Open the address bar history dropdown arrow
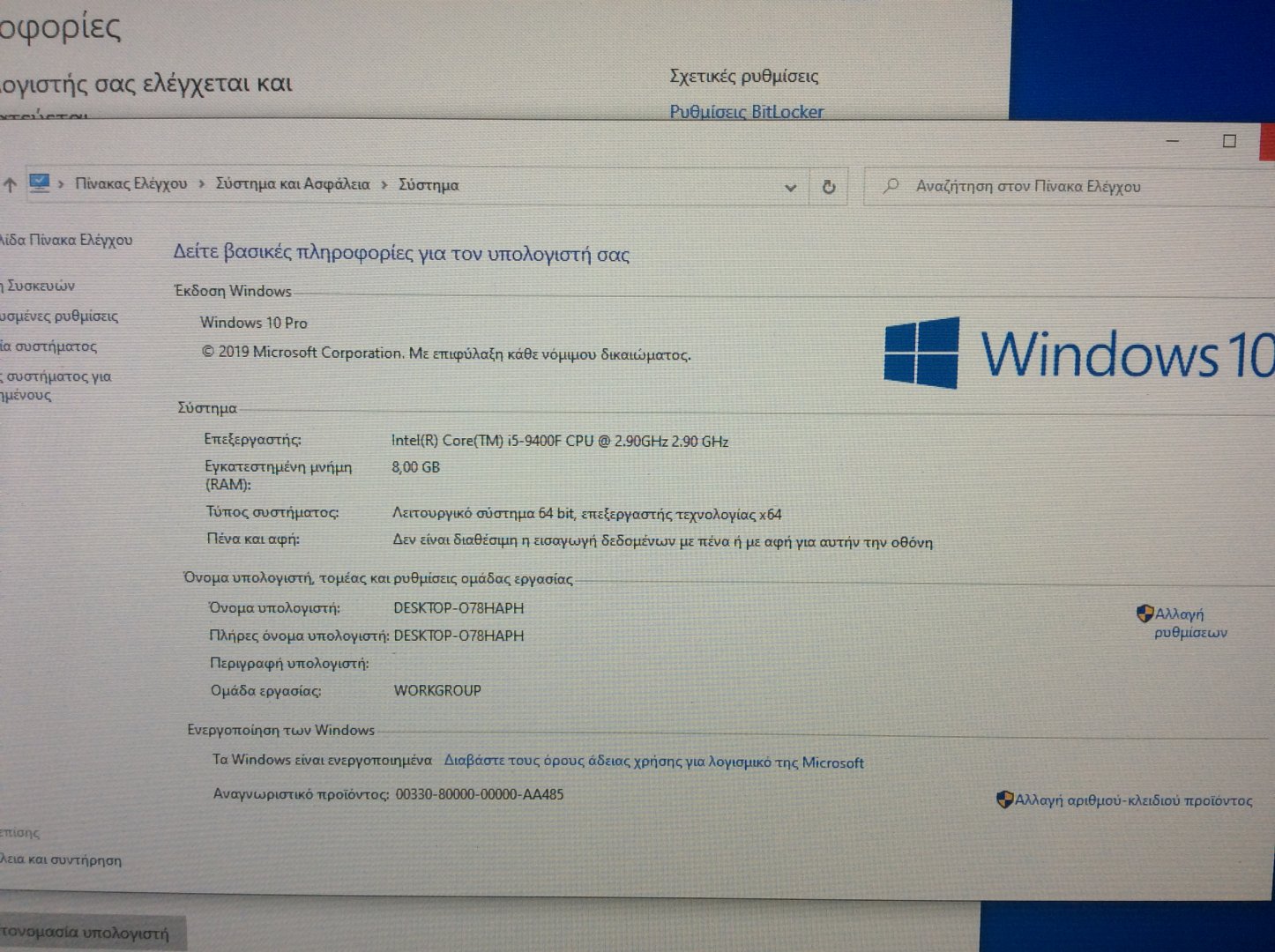 pos(790,187)
